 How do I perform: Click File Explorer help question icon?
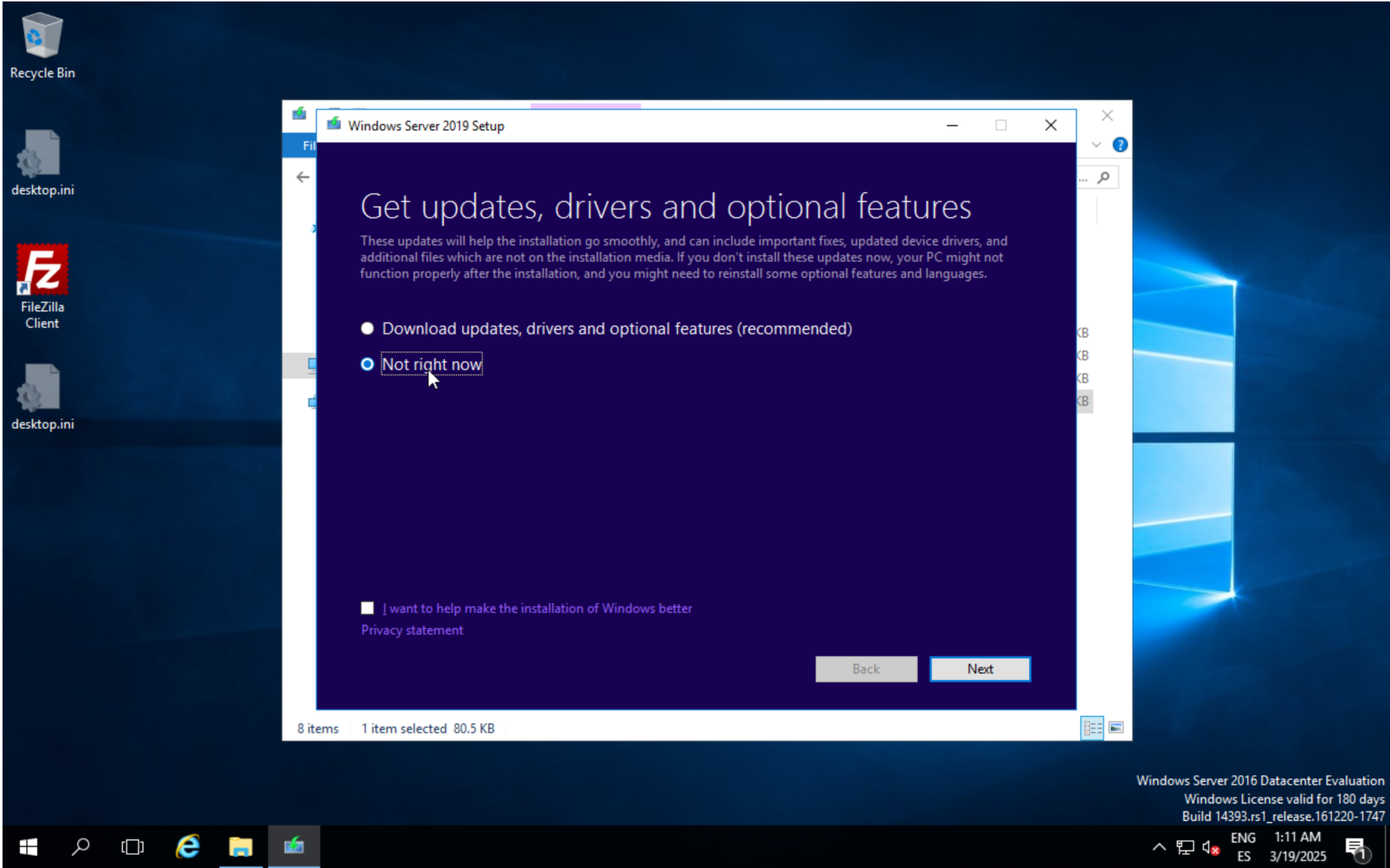point(1120,145)
